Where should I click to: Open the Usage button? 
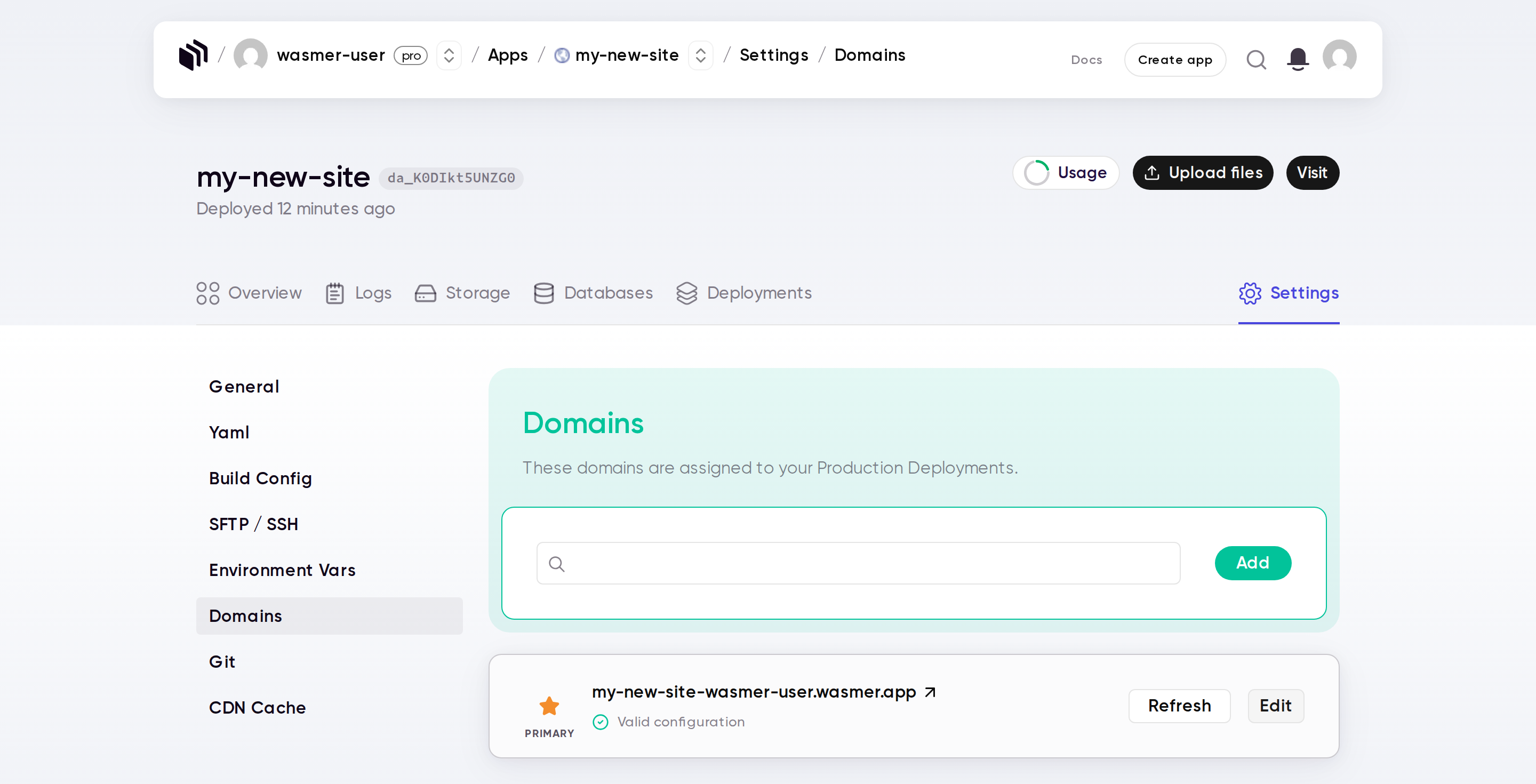click(1066, 173)
